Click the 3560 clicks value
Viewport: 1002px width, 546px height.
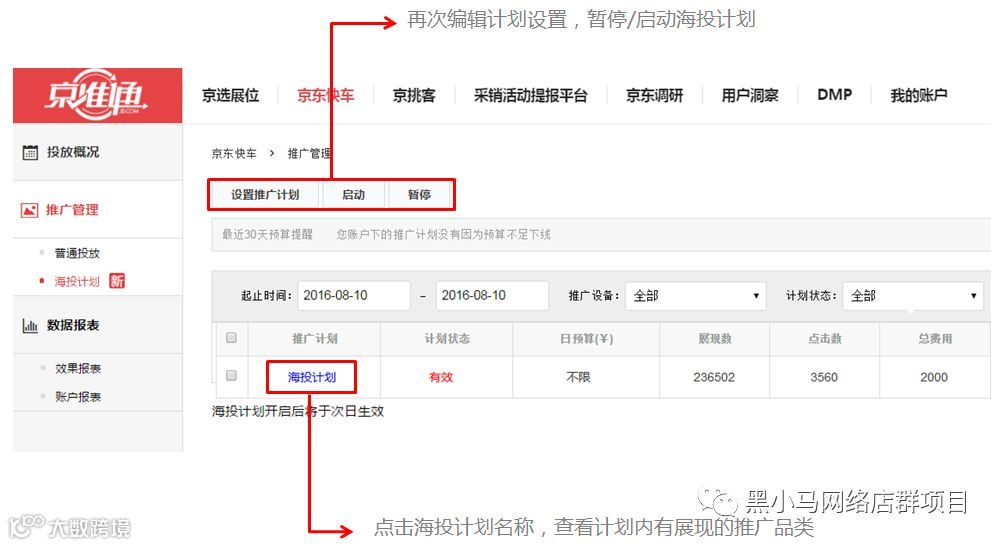tap(824, 377)
